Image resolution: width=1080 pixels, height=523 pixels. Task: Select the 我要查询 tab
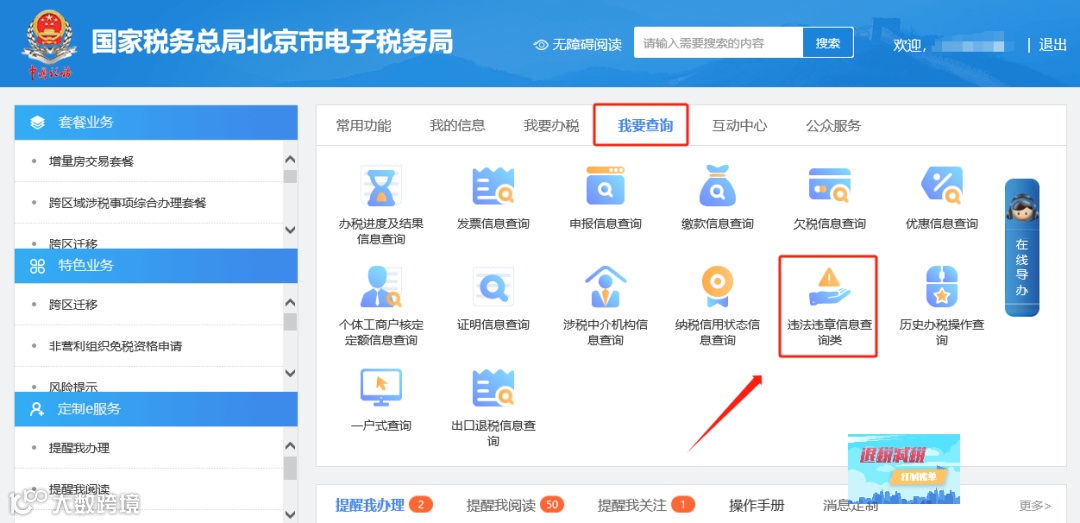click(x=645, y=125)
